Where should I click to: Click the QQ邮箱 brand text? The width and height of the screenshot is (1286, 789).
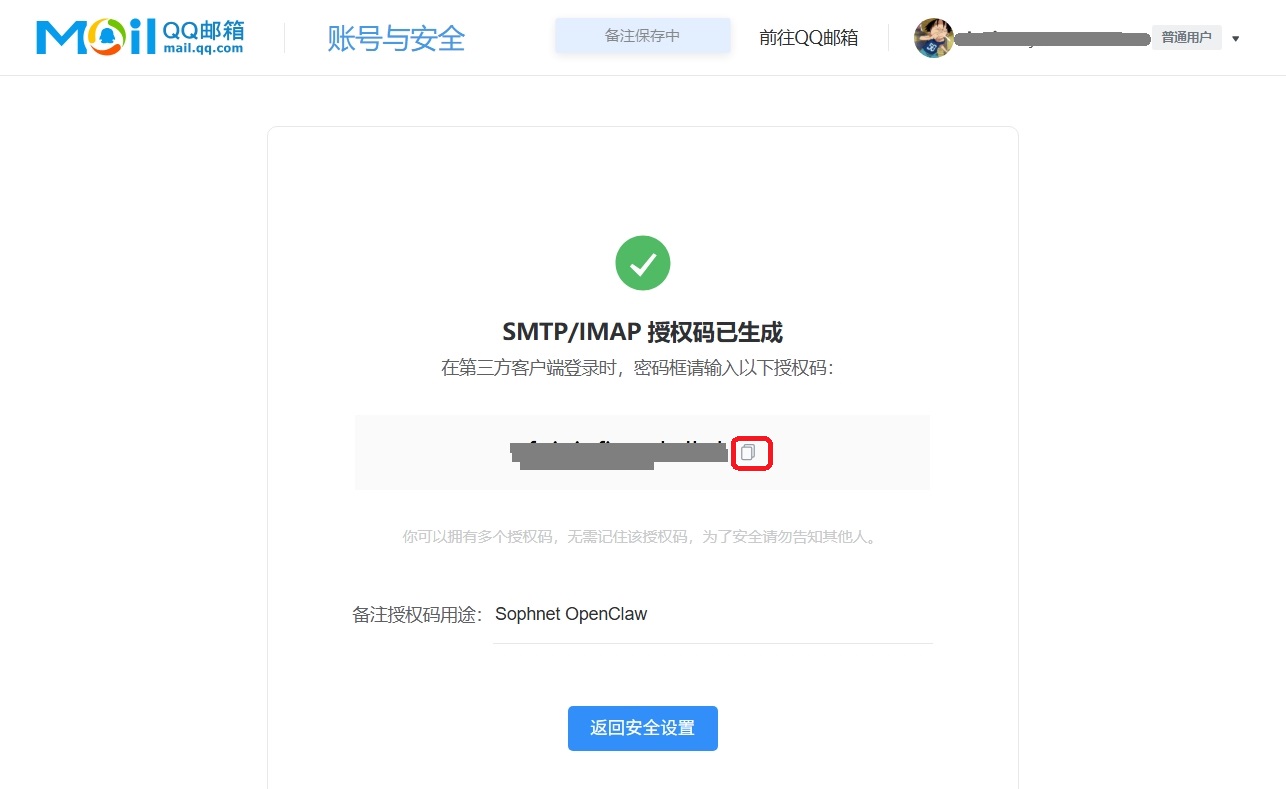[203, 27]
